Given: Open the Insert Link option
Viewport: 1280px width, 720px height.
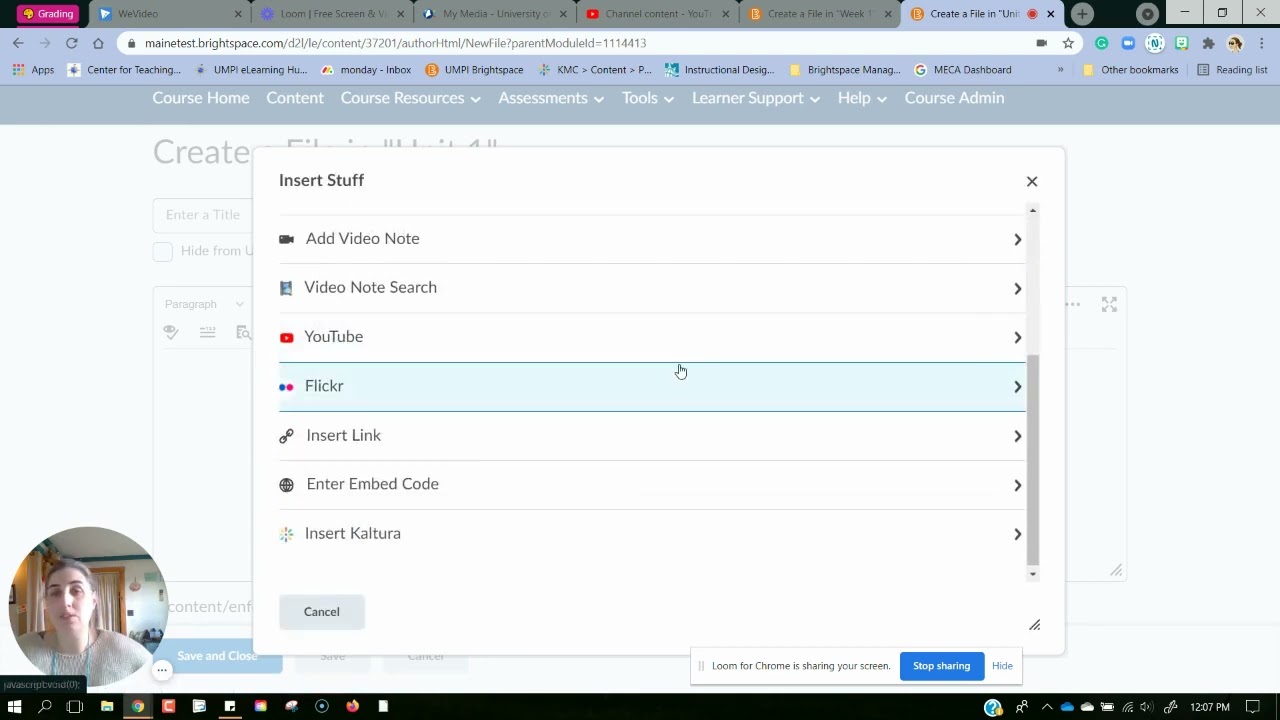Looking at the screenshot, I should tap(652, 436).
